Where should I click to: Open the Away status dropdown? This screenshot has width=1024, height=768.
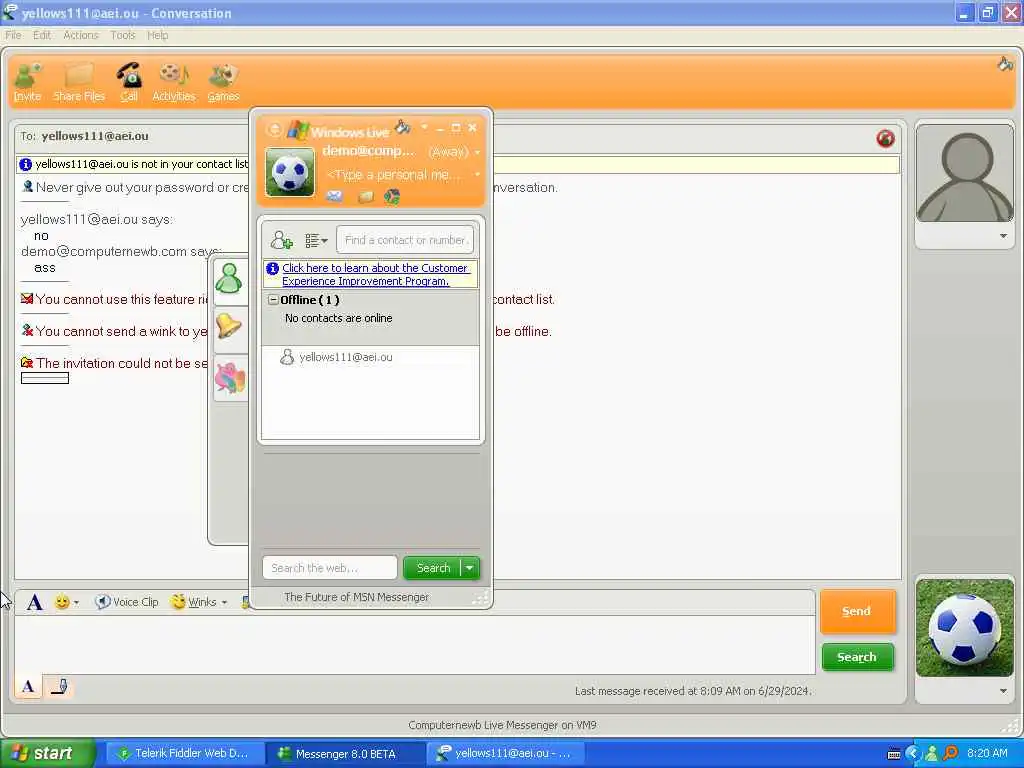(x=455, y=152)
